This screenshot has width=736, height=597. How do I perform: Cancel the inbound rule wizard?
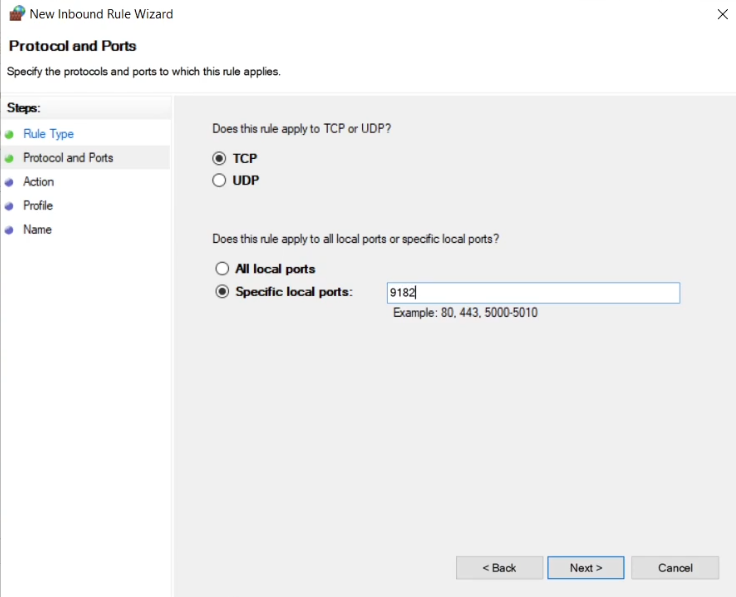[x=675, y=568]
